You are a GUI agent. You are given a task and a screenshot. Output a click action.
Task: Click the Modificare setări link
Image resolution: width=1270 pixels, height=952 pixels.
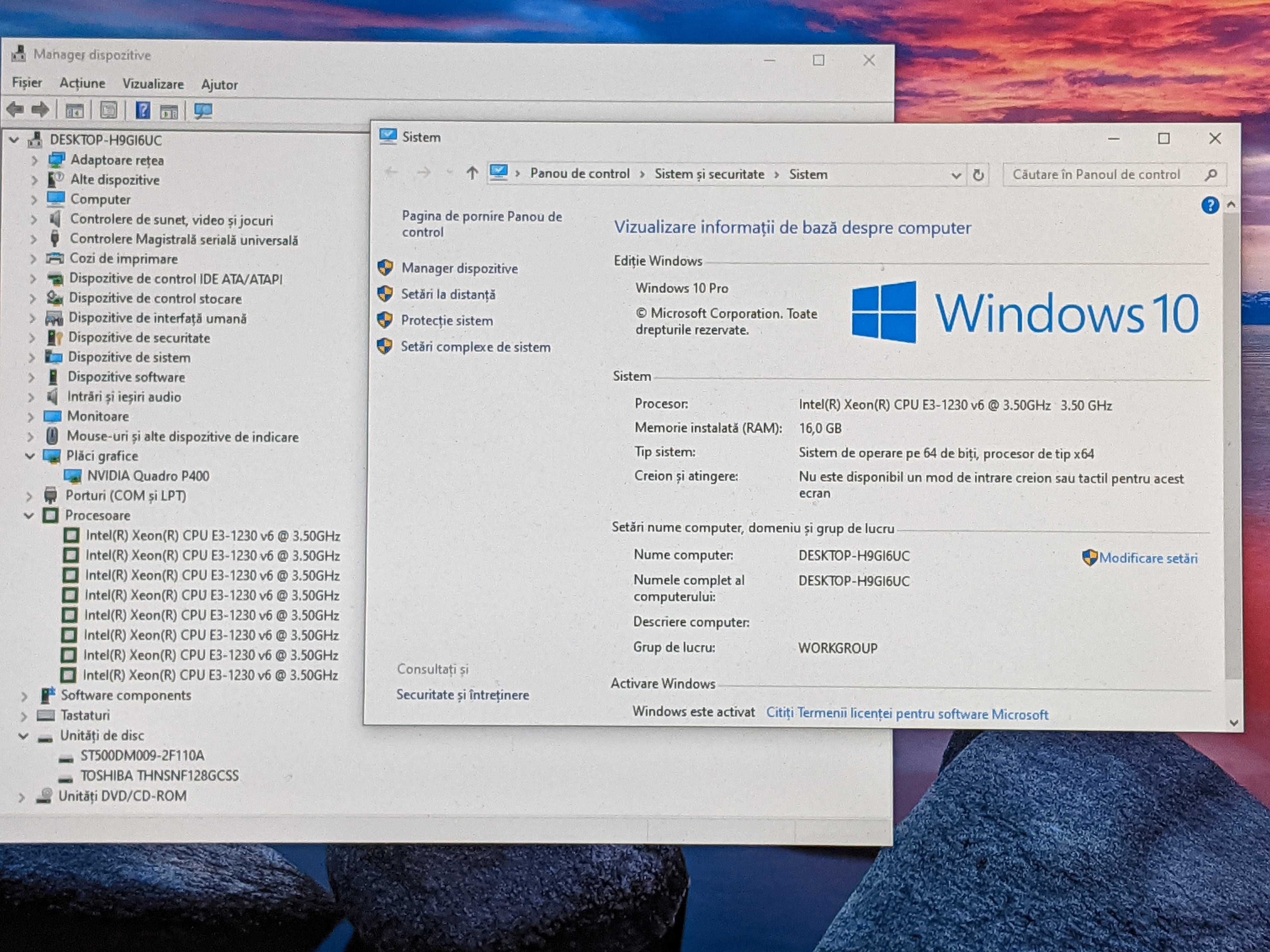point(1148,558)
